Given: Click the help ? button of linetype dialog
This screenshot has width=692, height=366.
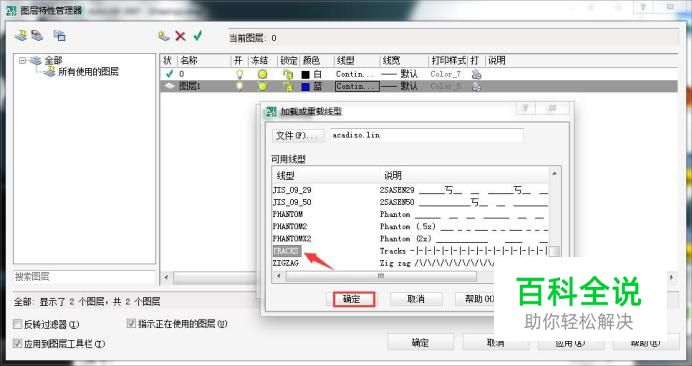Looking at the screenshot, I should pyautogui.click(x=526, y=108).
